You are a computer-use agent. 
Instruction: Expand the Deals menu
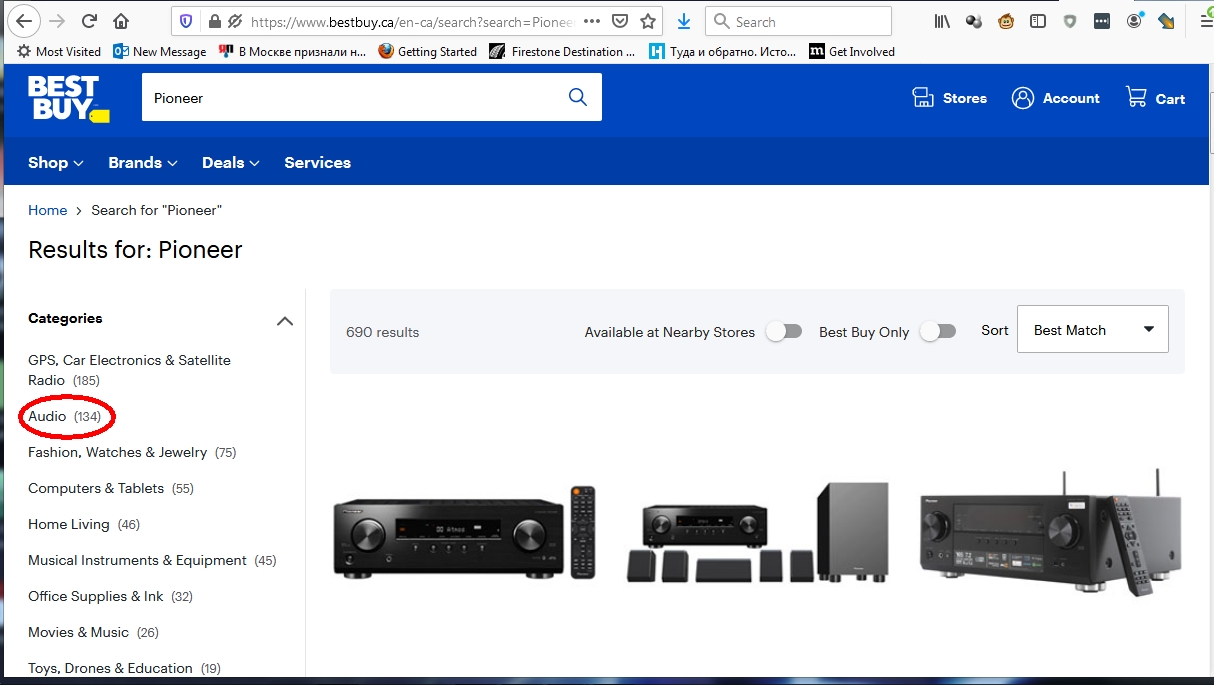pos(231,162)
